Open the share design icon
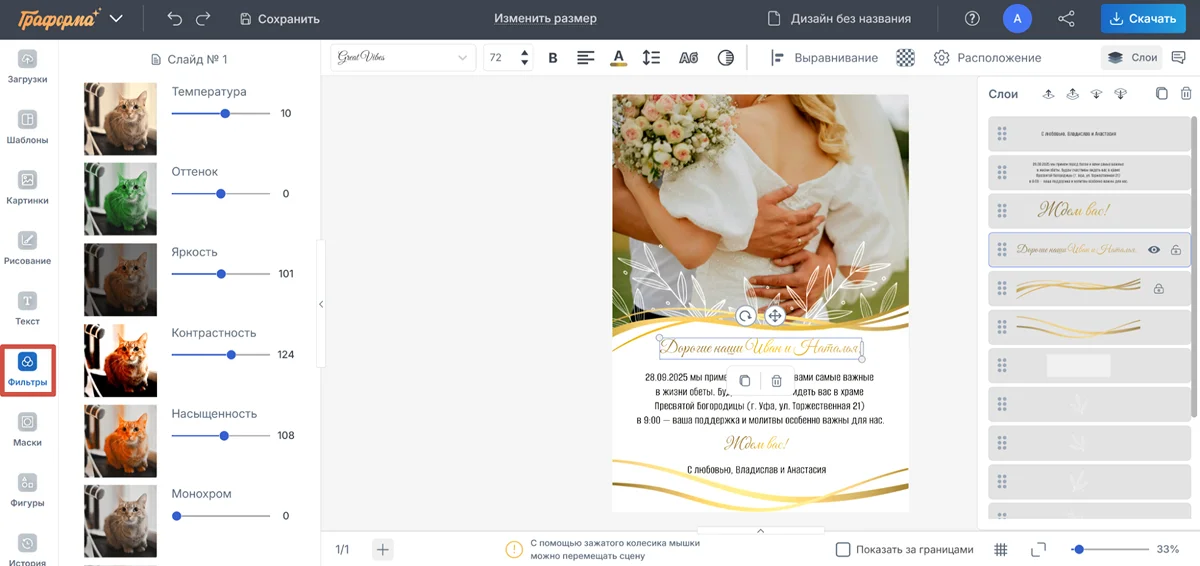The width and height of the screenshot is (1200, 566). coord(1066,18)
